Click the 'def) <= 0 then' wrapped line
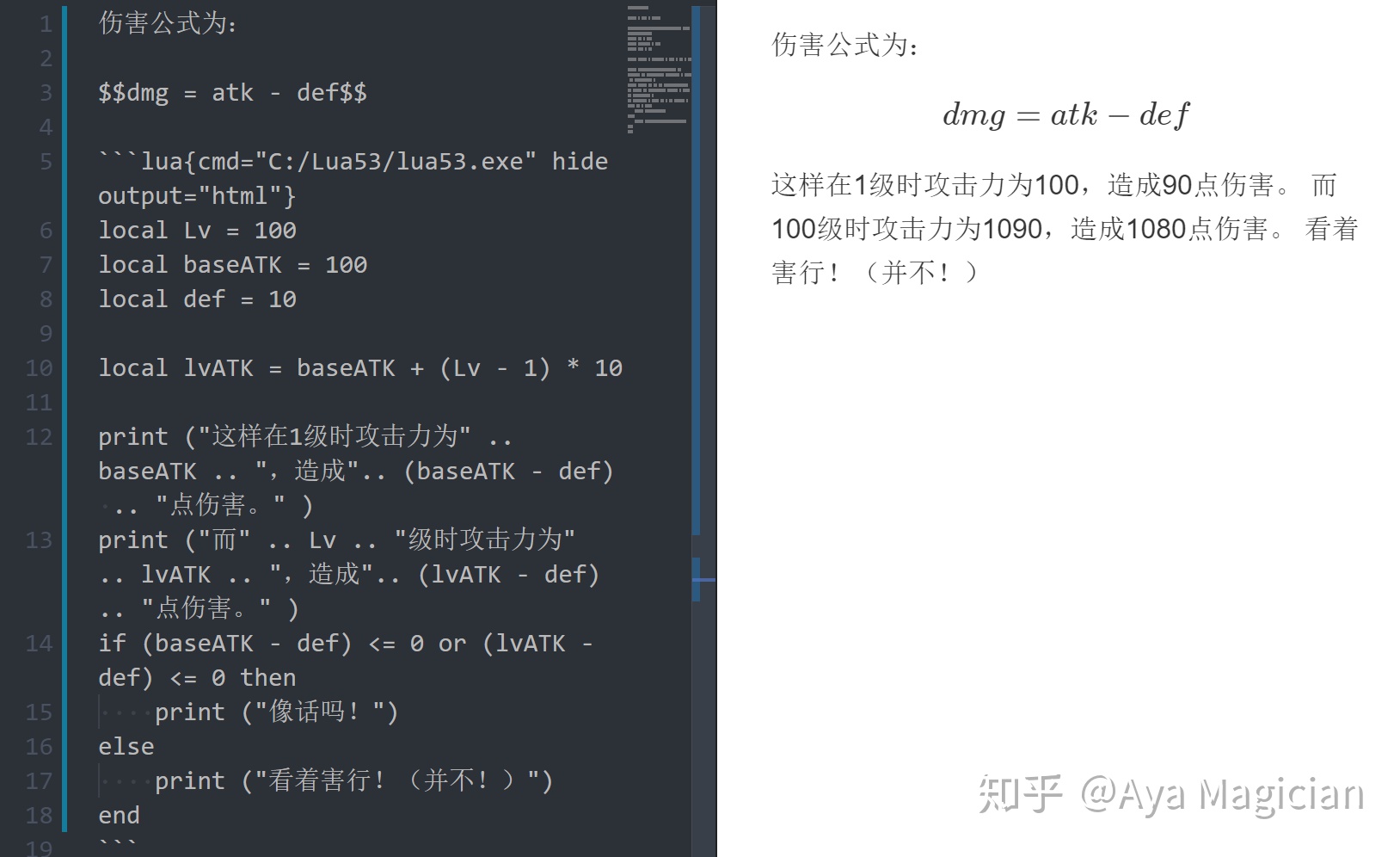The width and height of the screenshot is (1400, 857). (197, 678)
